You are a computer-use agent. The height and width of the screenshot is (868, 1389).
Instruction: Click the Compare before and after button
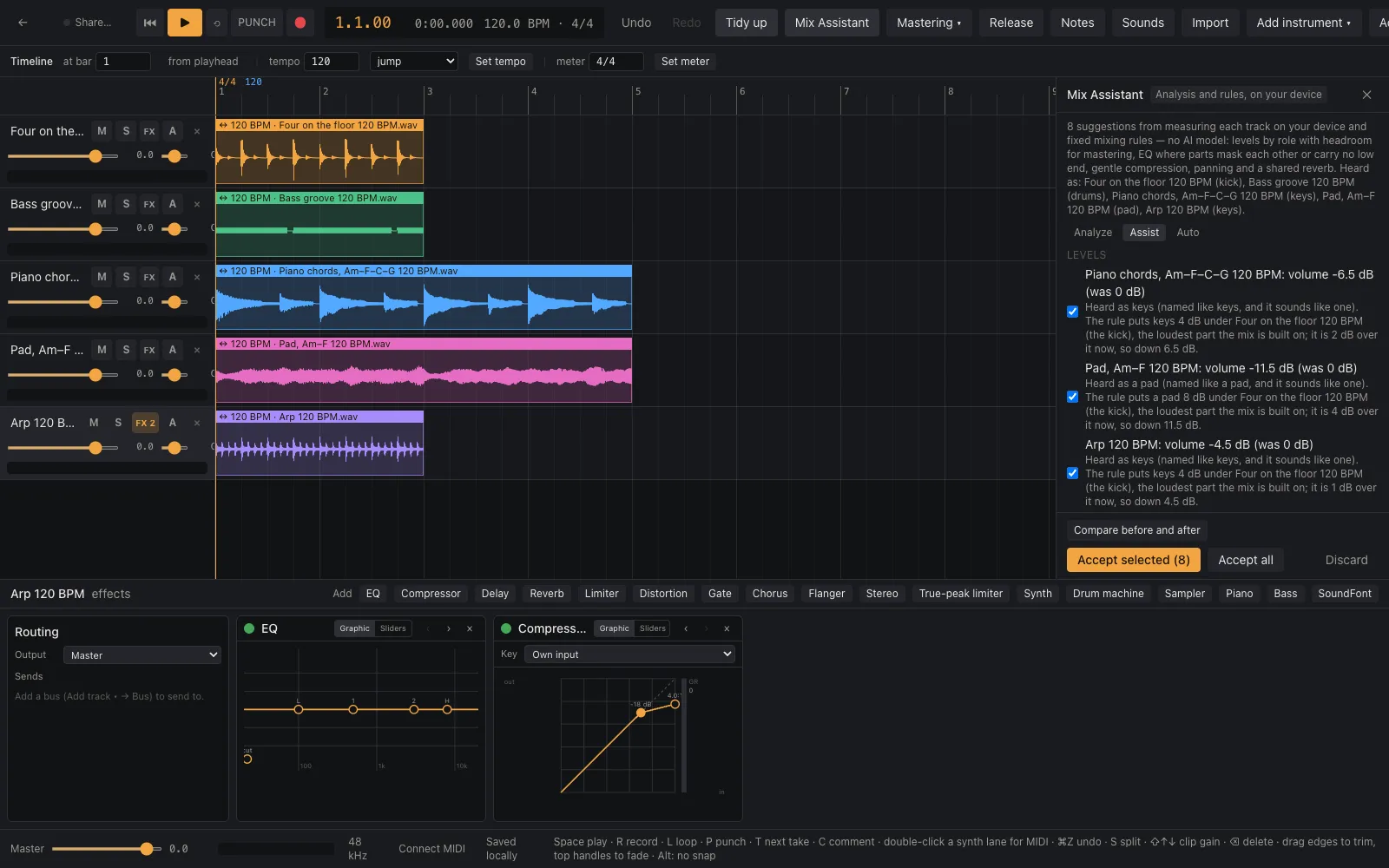(1137, 530)
